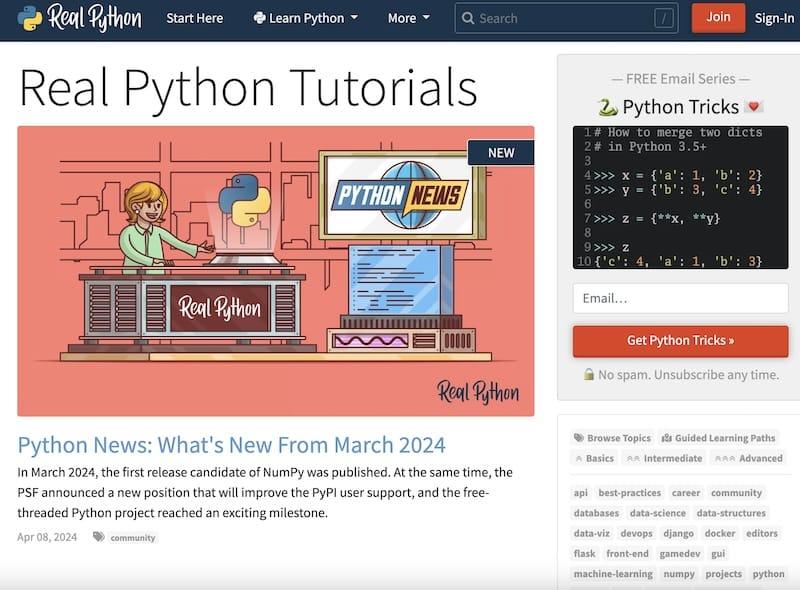Image resolution: width=800 pixels, height=590 pixels.
Task: Click the Real Python logo
Action: [80, 18]
